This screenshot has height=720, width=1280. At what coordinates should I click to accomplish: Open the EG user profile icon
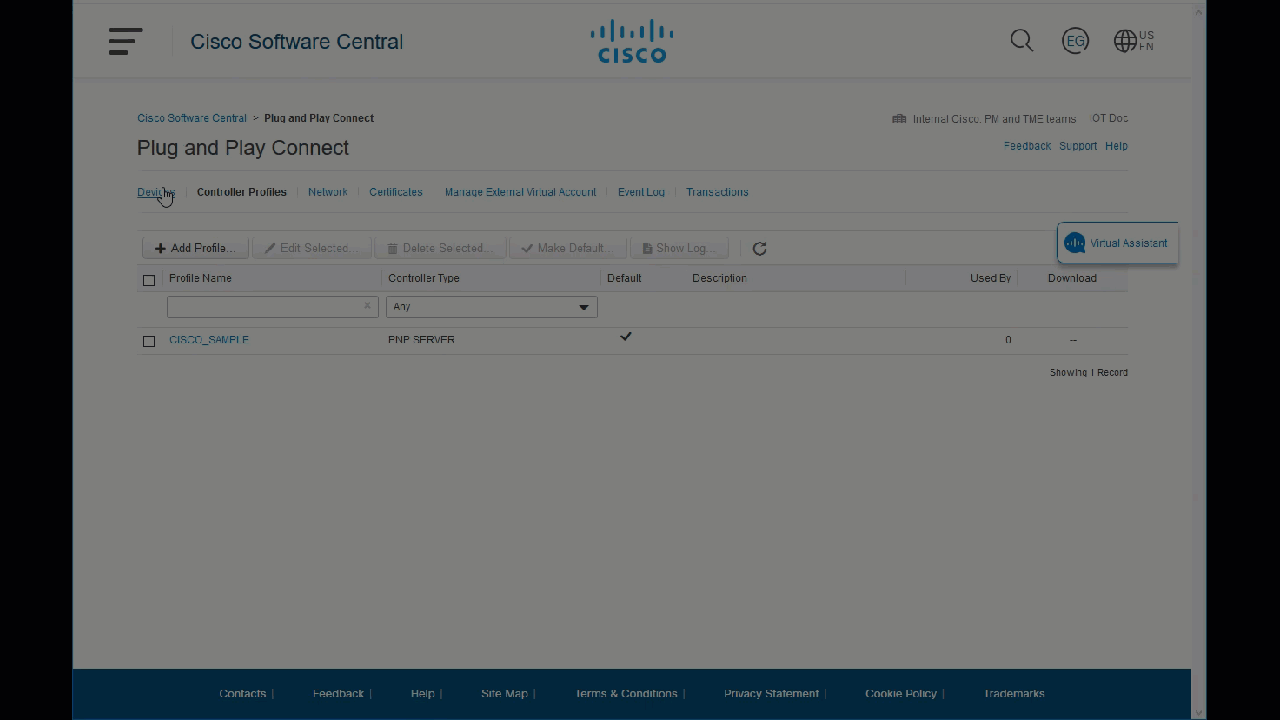[x=1075, y=41]
